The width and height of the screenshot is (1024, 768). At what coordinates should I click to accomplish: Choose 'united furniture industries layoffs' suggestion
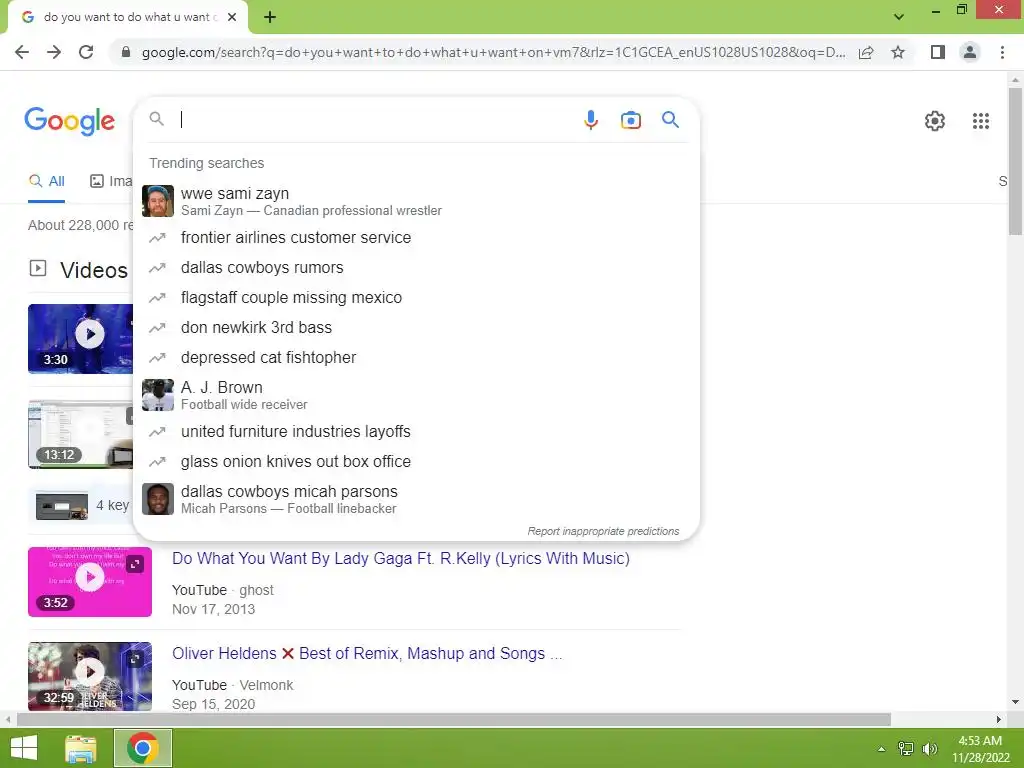[x=416, y=432]
